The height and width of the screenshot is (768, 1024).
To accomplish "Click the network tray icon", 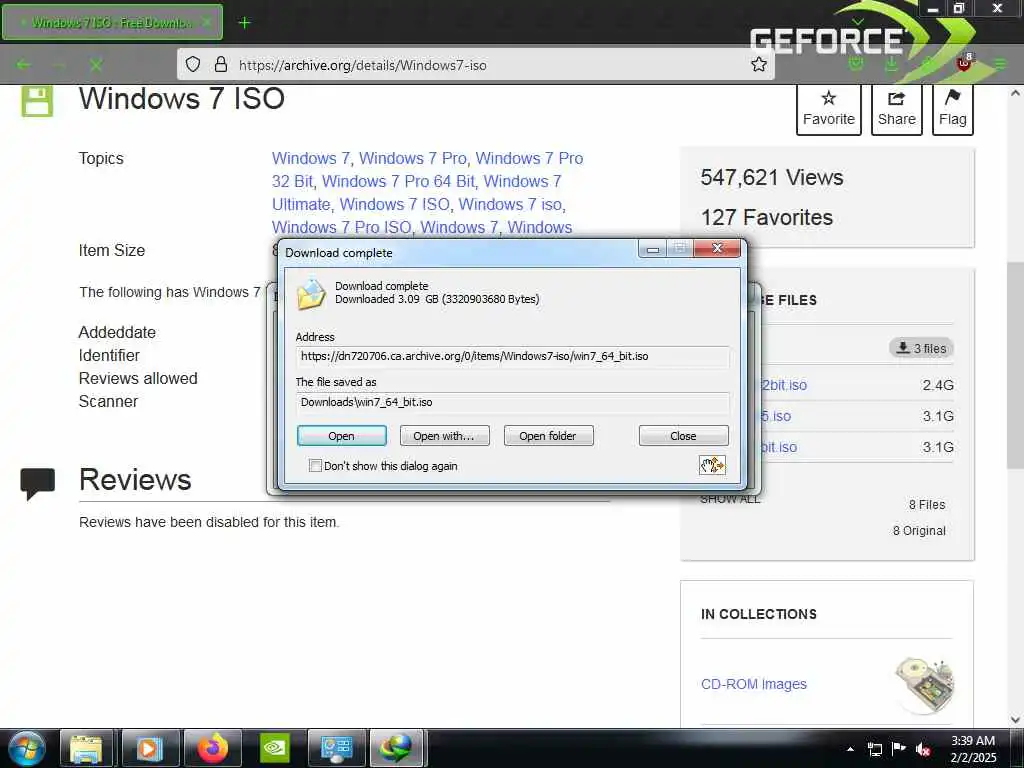I will (x=874, y=749).
